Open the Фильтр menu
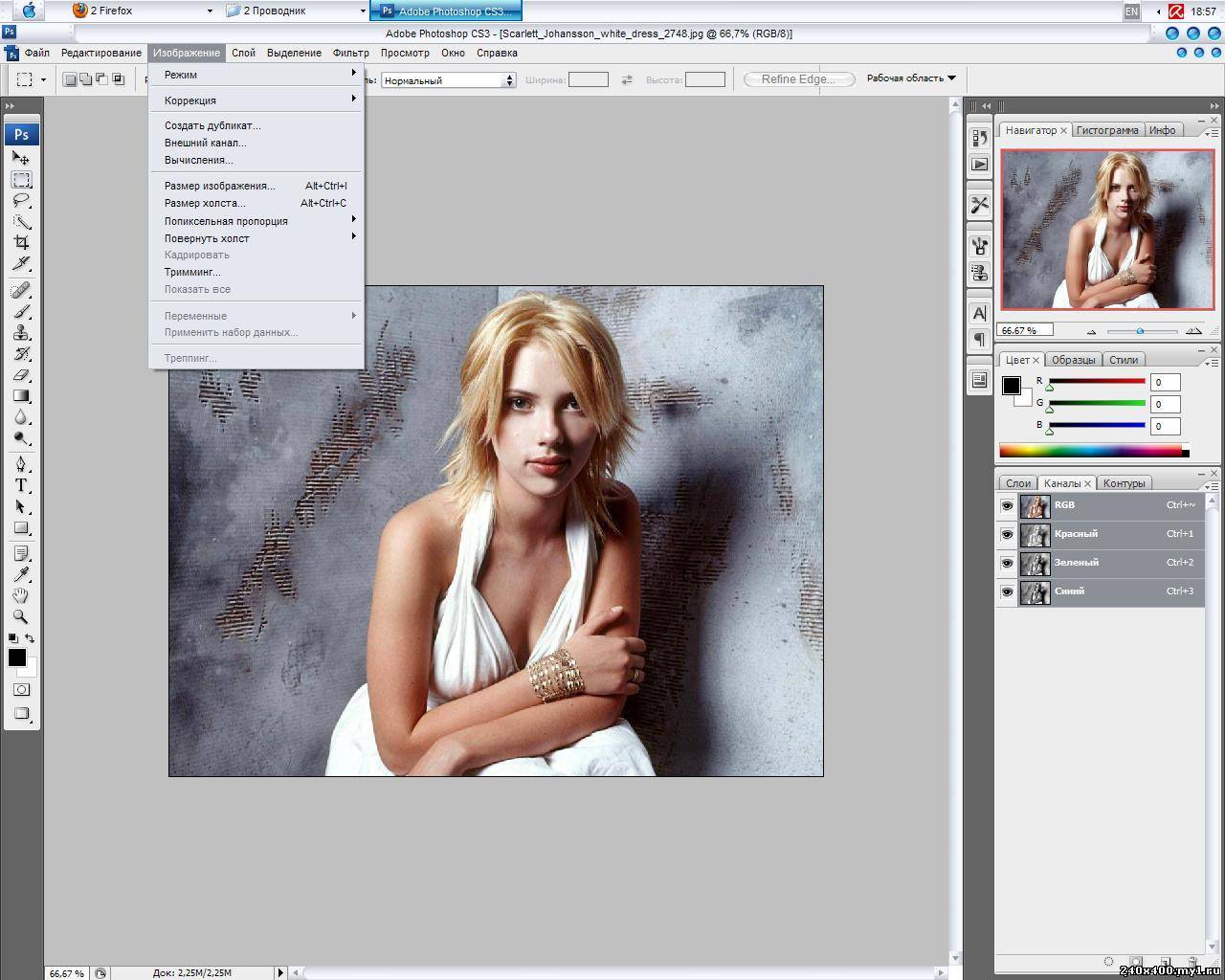Viewport: 1225px width, 980px height. tap(350, 53)
